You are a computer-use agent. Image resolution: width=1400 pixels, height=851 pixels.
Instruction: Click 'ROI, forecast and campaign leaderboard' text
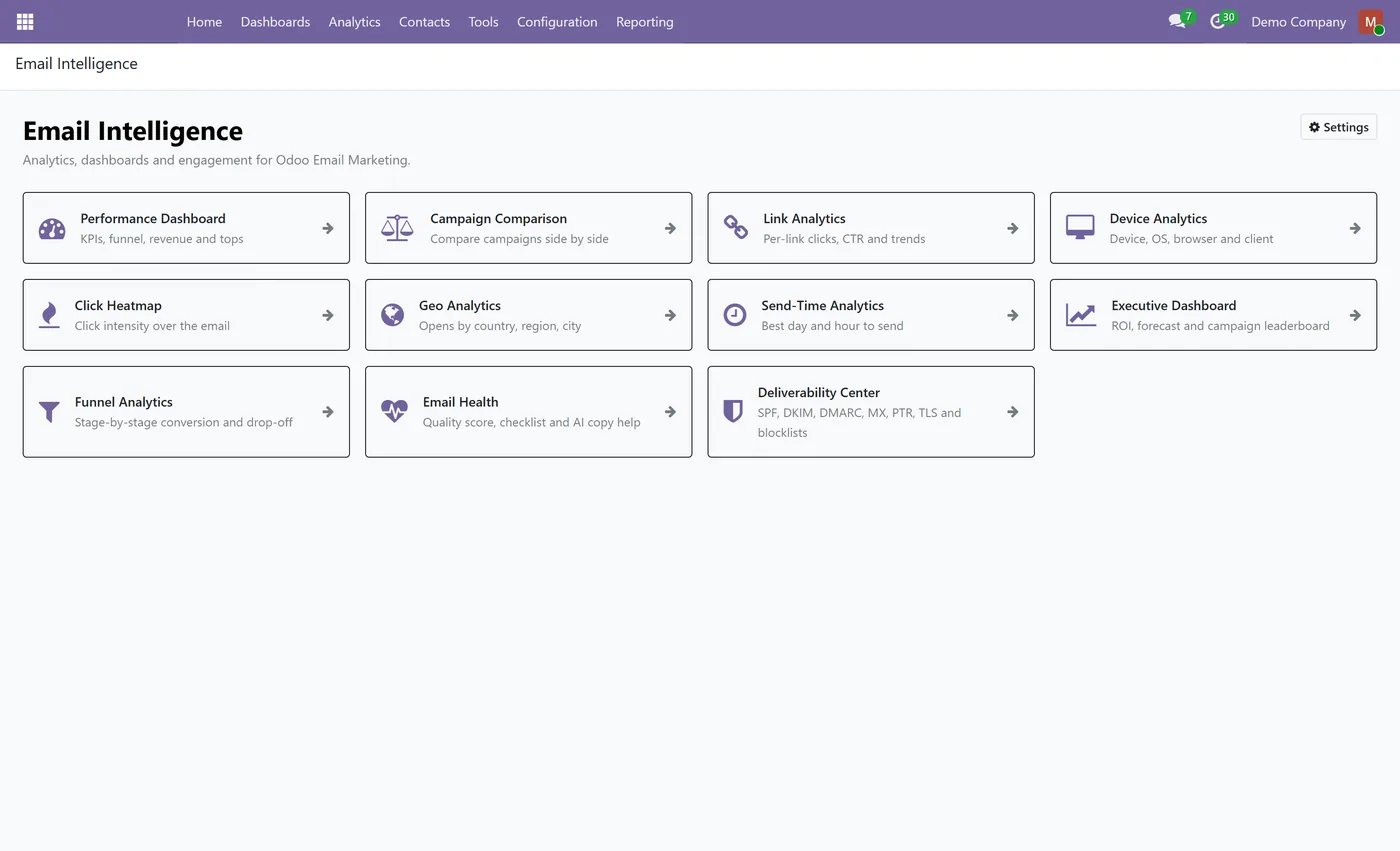(x=1220, y=326)
